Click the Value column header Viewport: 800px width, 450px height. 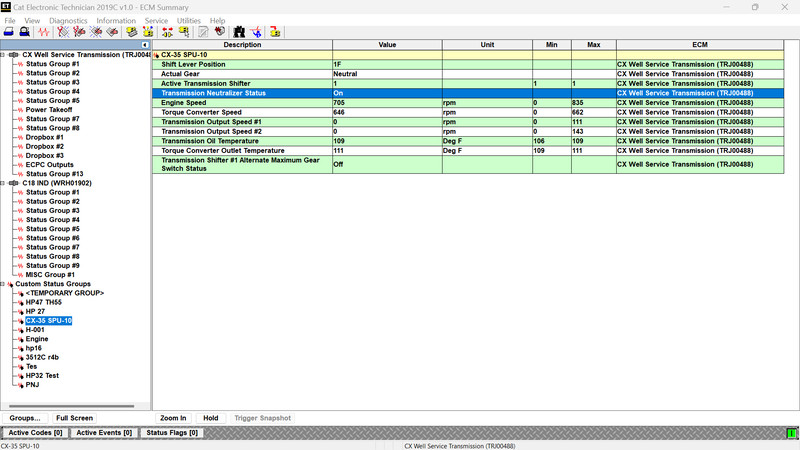[387, 45]
